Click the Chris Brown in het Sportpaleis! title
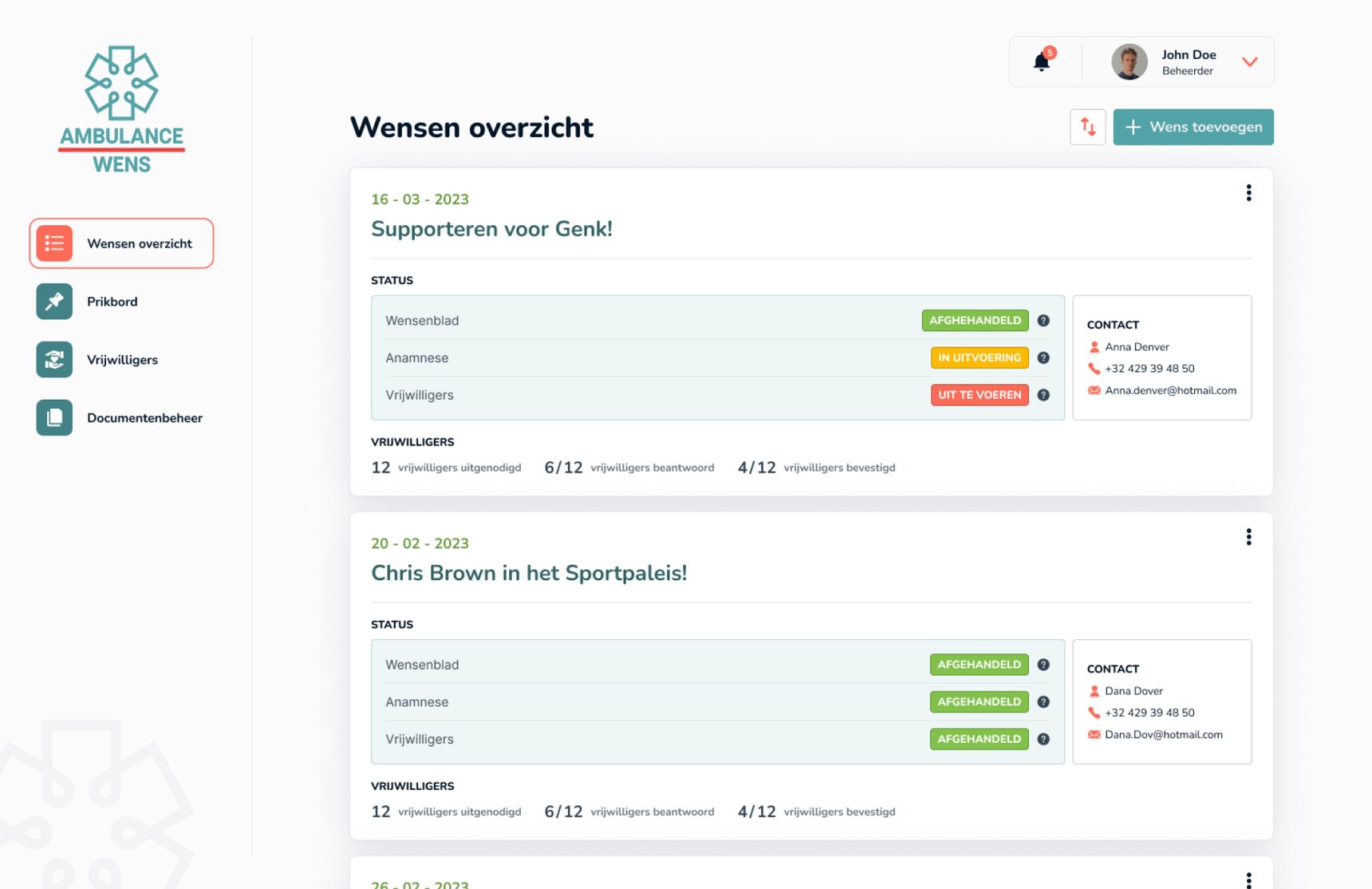 pyautogui.click(x=529, y=573)
